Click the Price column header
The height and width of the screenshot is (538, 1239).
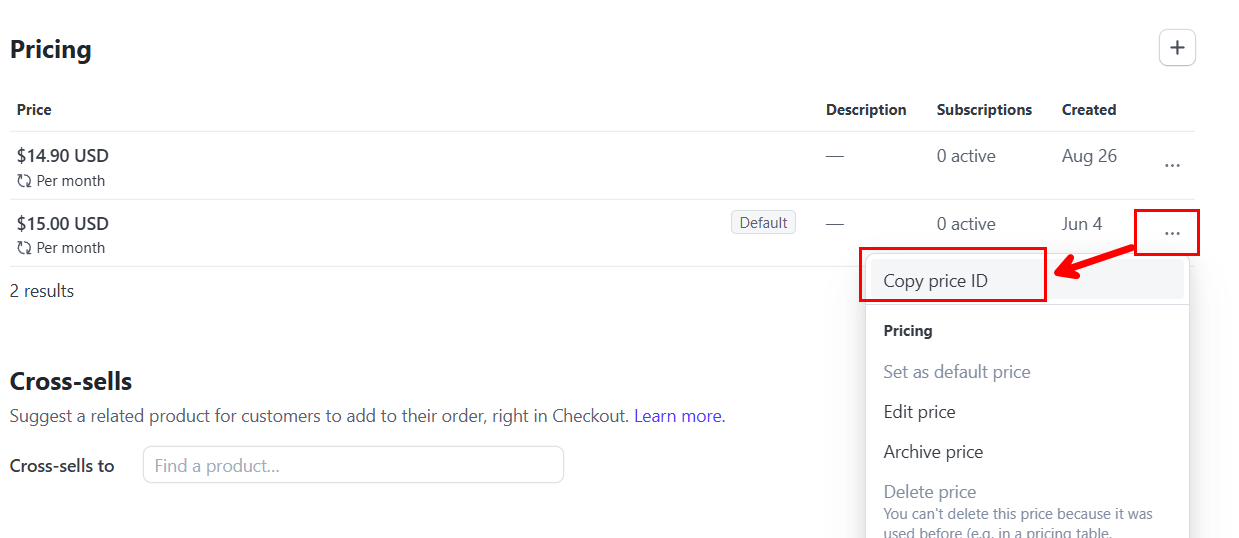click(34, 110)
